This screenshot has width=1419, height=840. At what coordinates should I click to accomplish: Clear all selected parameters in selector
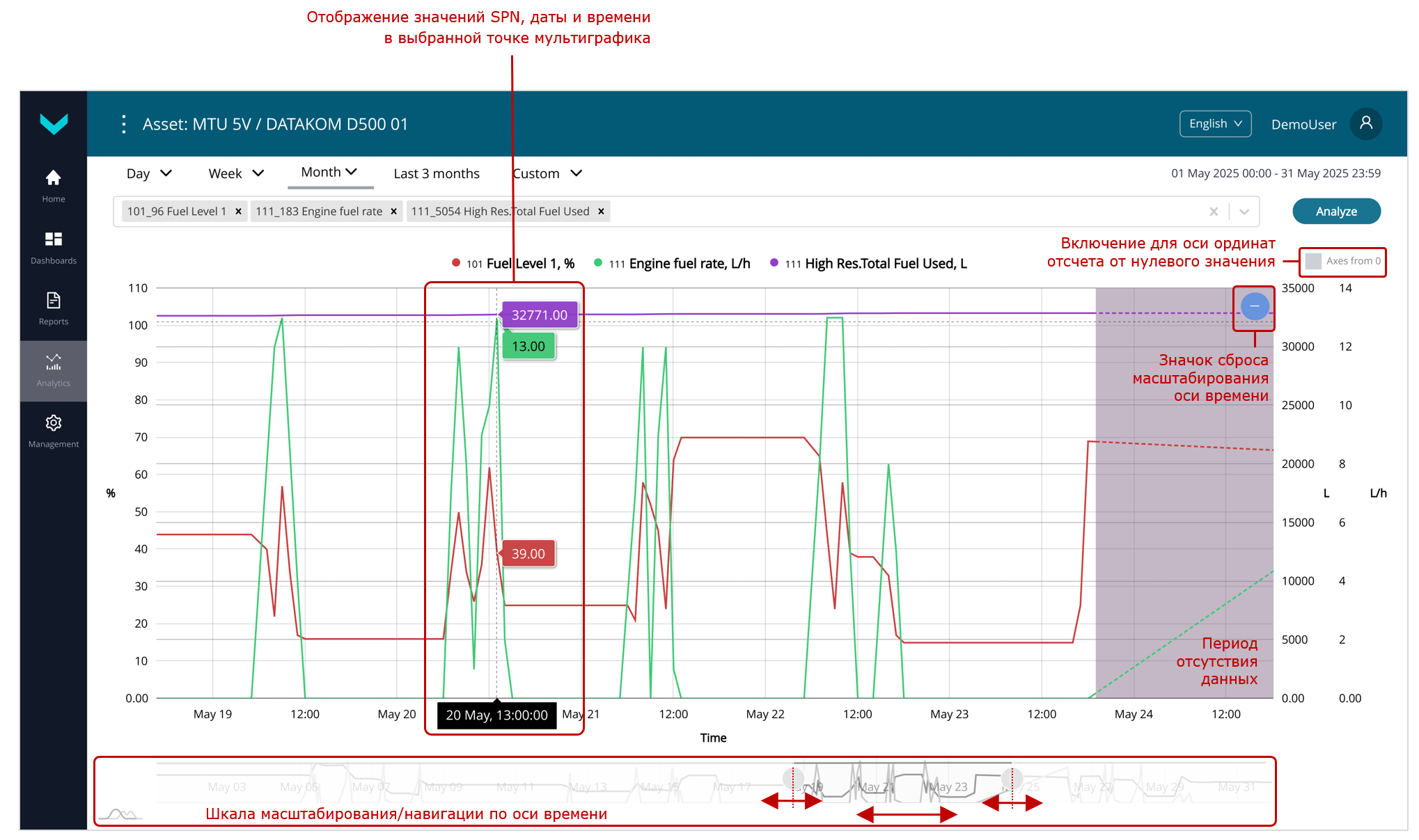[x=1214, y=212]
